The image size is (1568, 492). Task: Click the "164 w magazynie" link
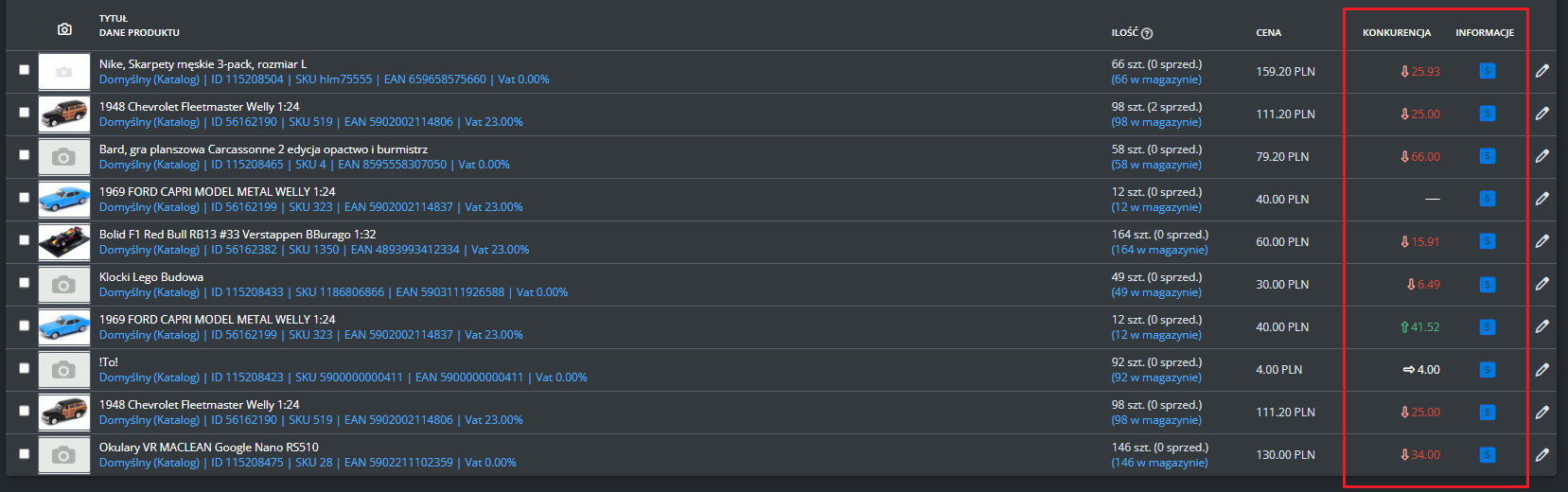click(1159, 250)
